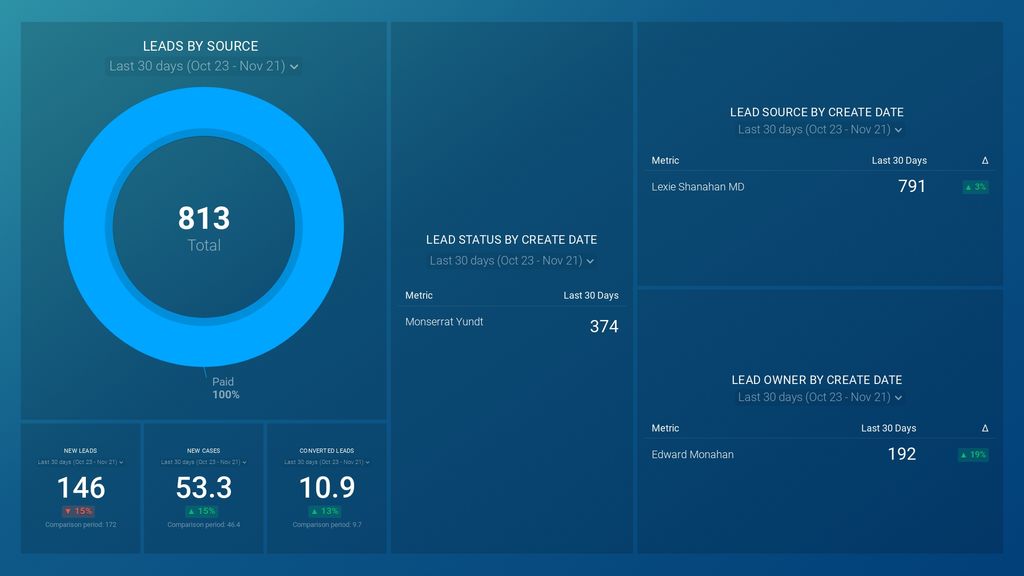The image size is (1024, 576).
Task: Open New Cases date range dropdown
Action: [x=204, y=462]
